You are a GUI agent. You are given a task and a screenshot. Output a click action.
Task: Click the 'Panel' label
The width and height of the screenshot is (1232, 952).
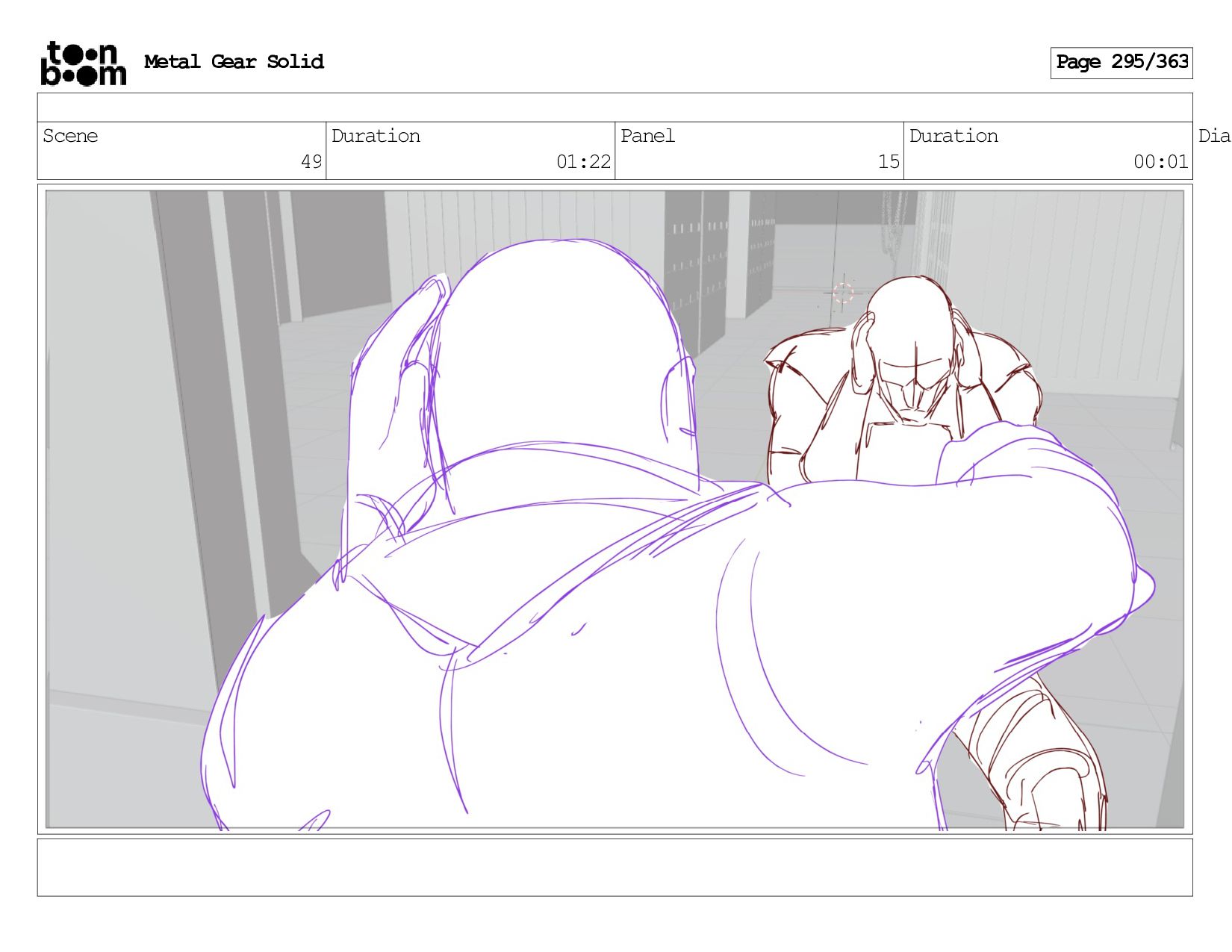647,136
